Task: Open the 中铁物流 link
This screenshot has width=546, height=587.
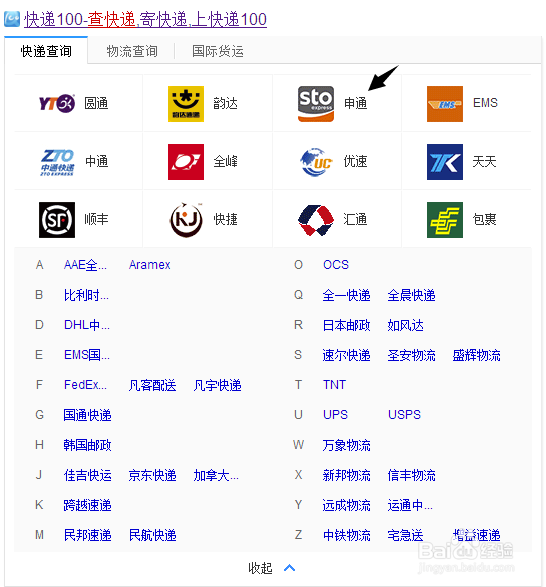Action: pyautogui.click(x=346, y=535)
